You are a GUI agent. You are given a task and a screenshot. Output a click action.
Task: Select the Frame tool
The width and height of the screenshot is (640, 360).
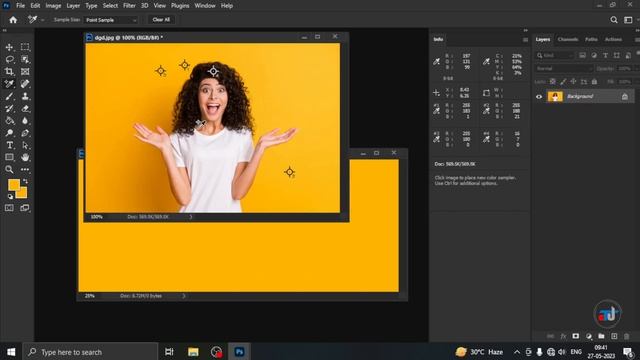point(25,72)
